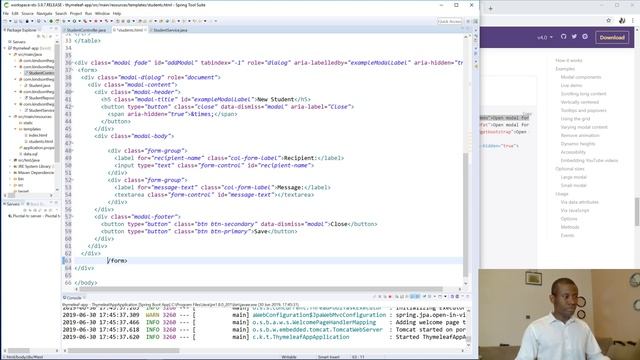This screenshot has width=640, height=360.
Task: Click the Quick Access field
Action: coord(449,21)
